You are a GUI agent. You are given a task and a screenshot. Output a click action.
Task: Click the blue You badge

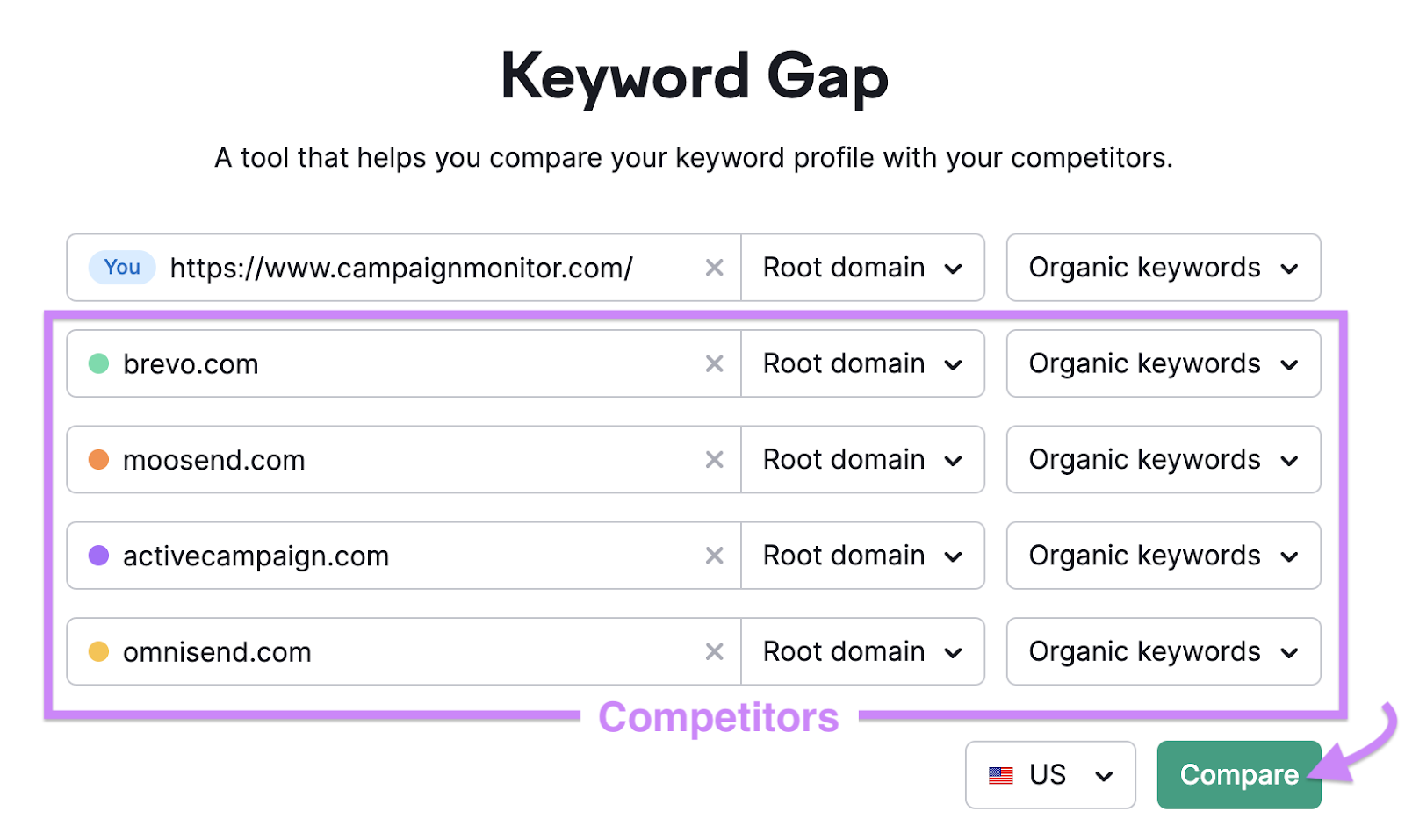pyautogui.click(x=121, y=268)
